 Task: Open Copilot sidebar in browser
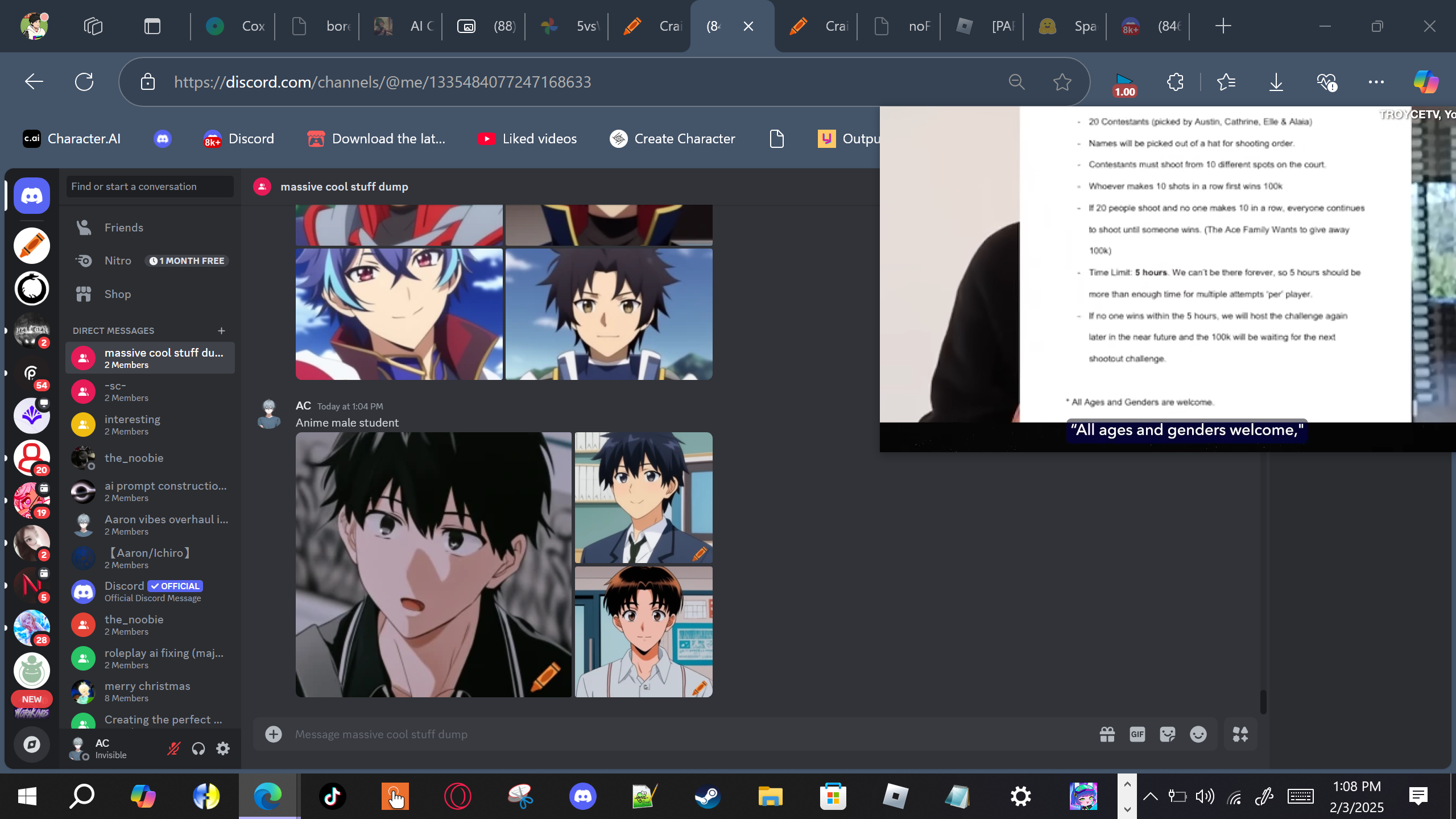pyautogui.click(x=1426, y=82)
